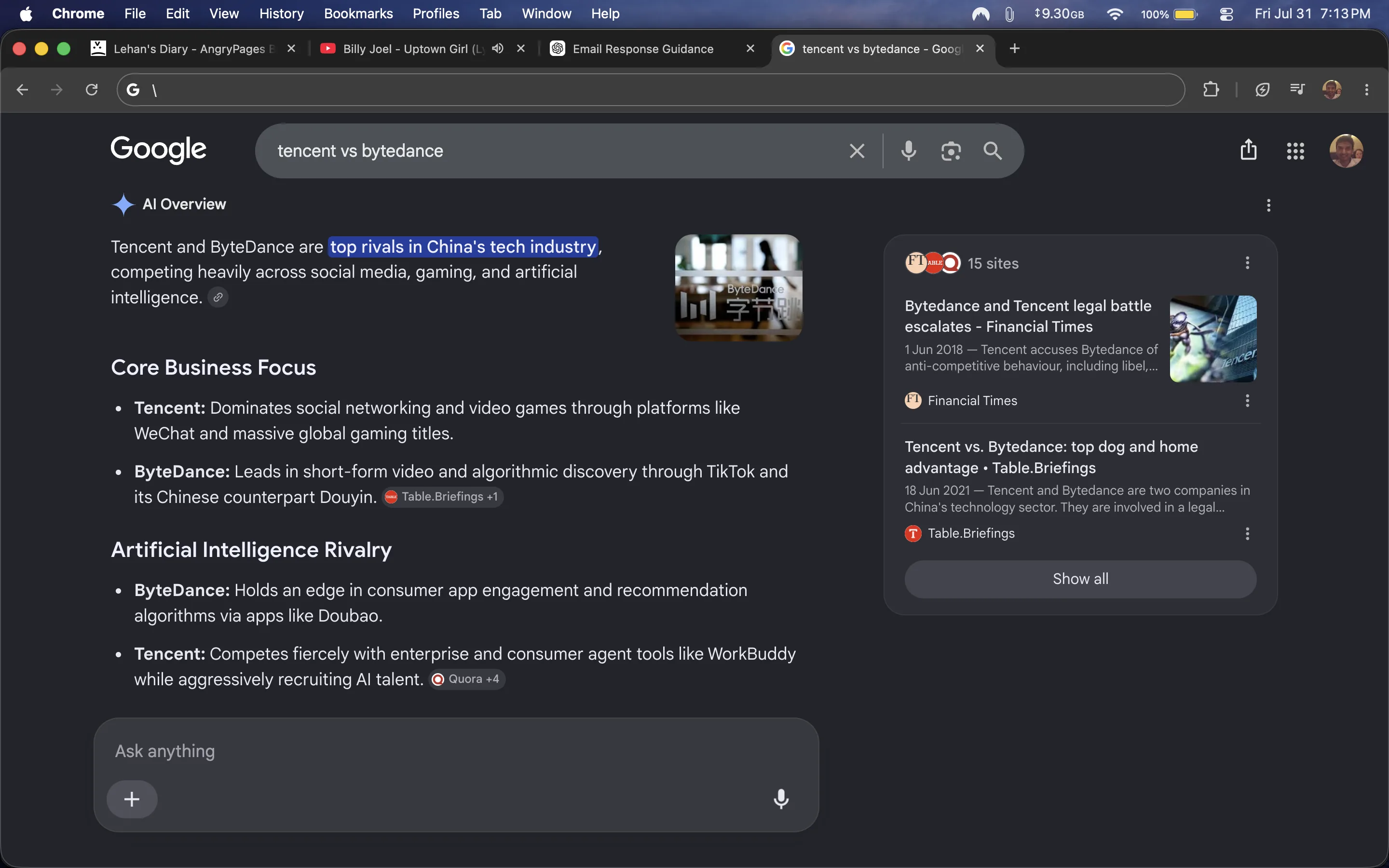1389x868 pixels.
Task: Open macOS Control Center toggle icon
Action: click(x=1226, y=14)
